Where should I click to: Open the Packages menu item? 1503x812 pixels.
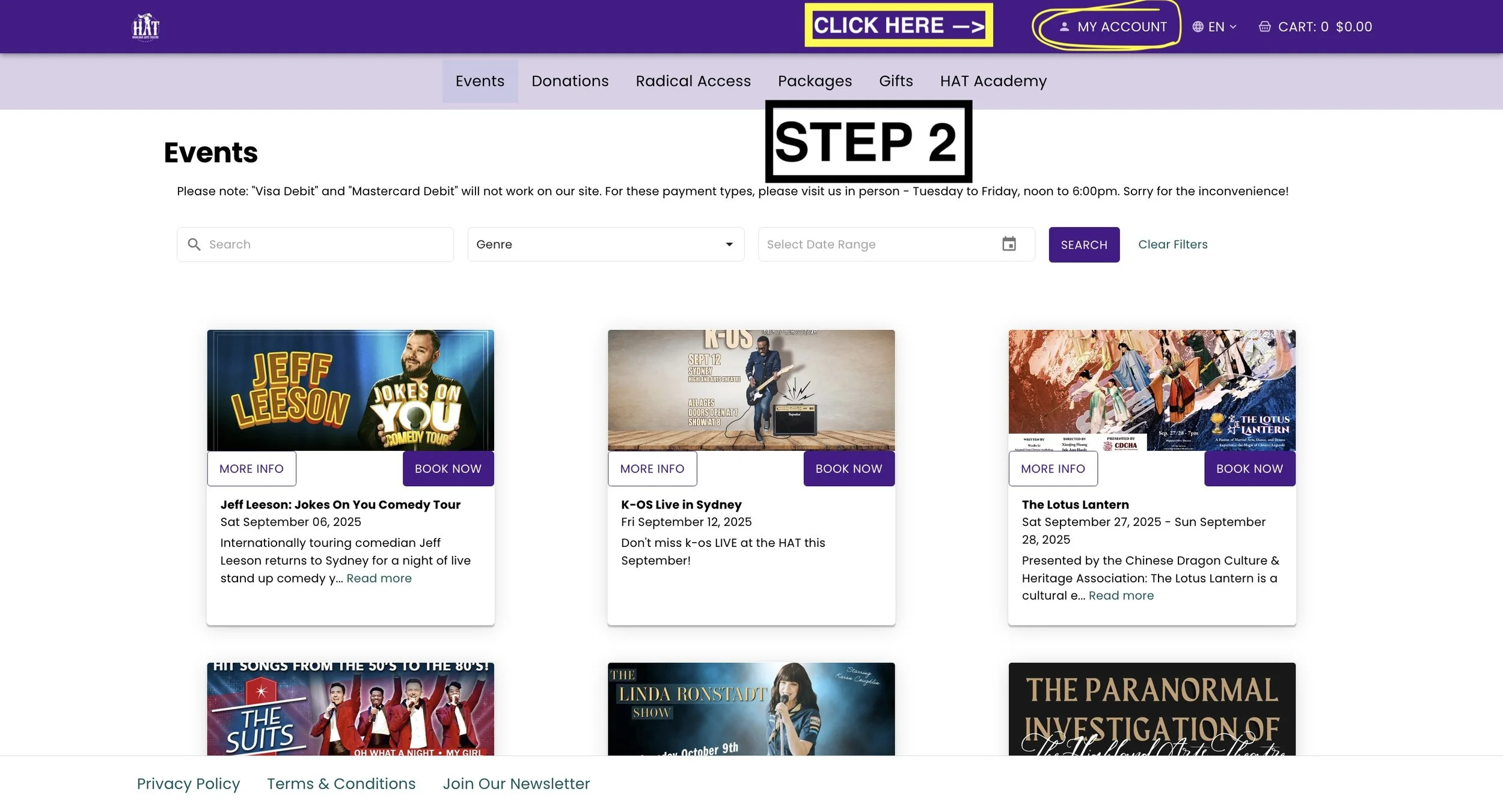coord(815,81)
